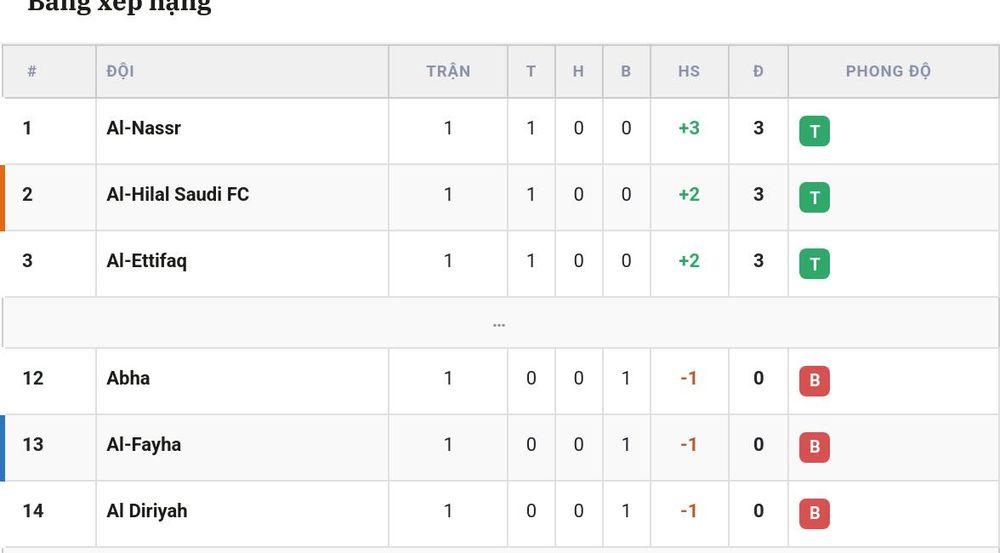Click rank number 13 for Al-Fayha
Viewport: 1000px width, 553px height.
(x=33, y=445)
